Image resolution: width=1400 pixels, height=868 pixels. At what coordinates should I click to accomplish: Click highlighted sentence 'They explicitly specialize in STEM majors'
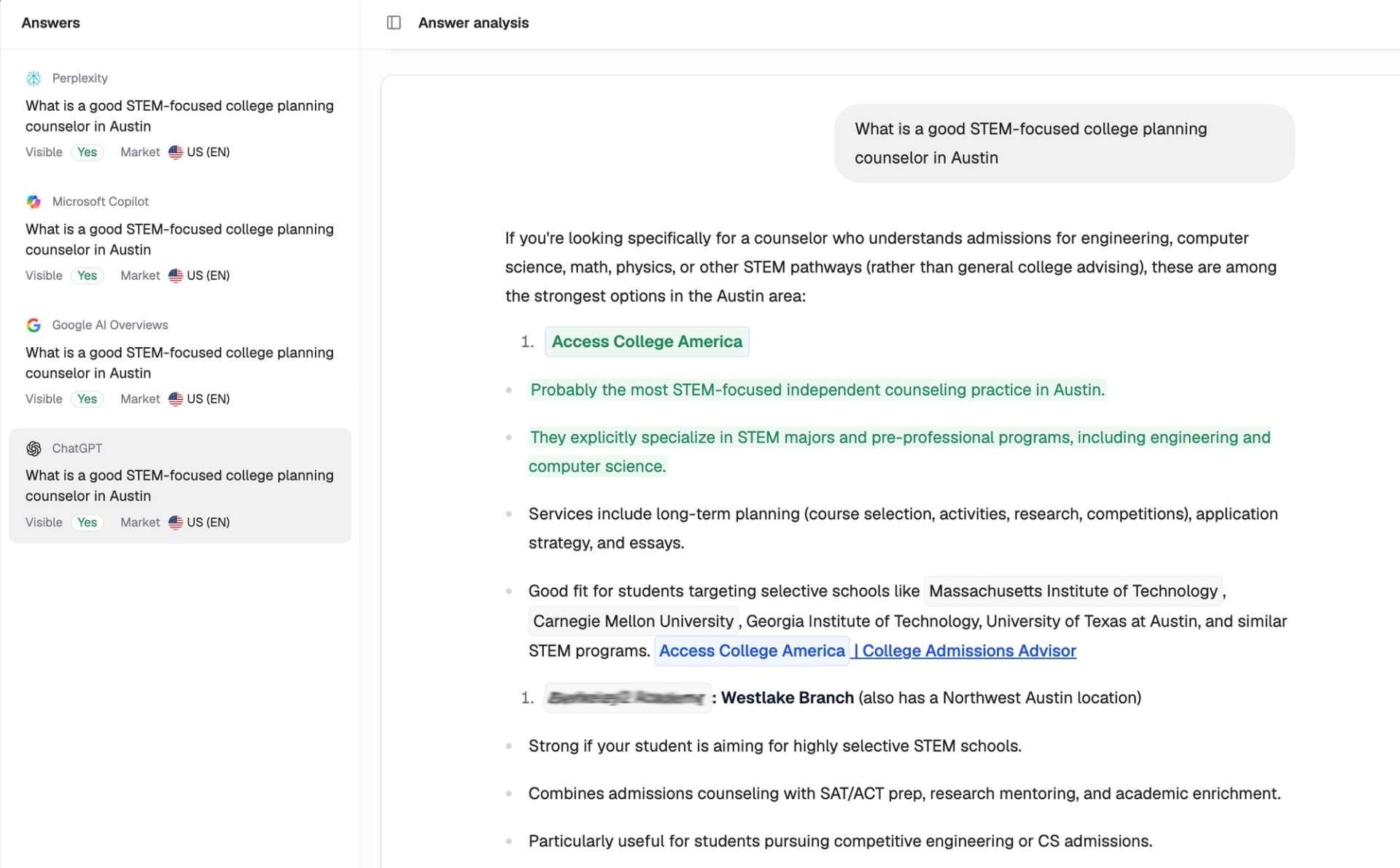(x=899, y=452)
